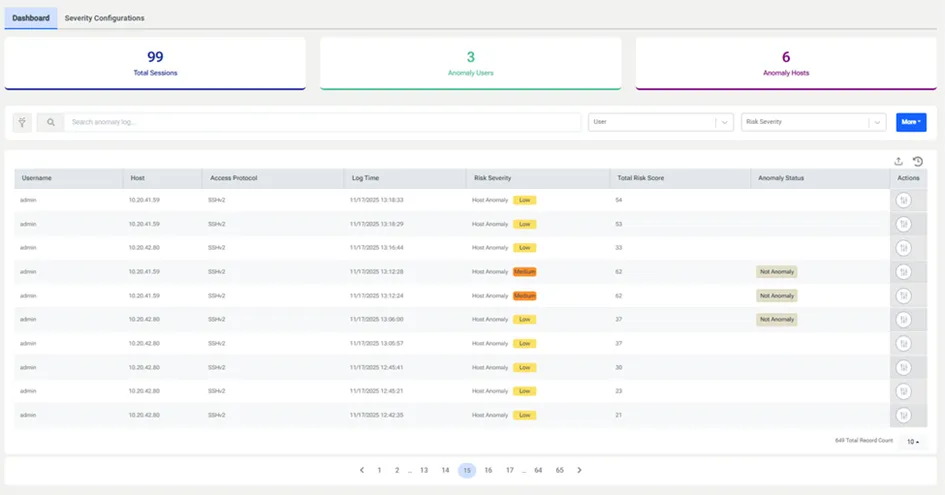
Task: Go to page 14
Action: click(445, 470)
